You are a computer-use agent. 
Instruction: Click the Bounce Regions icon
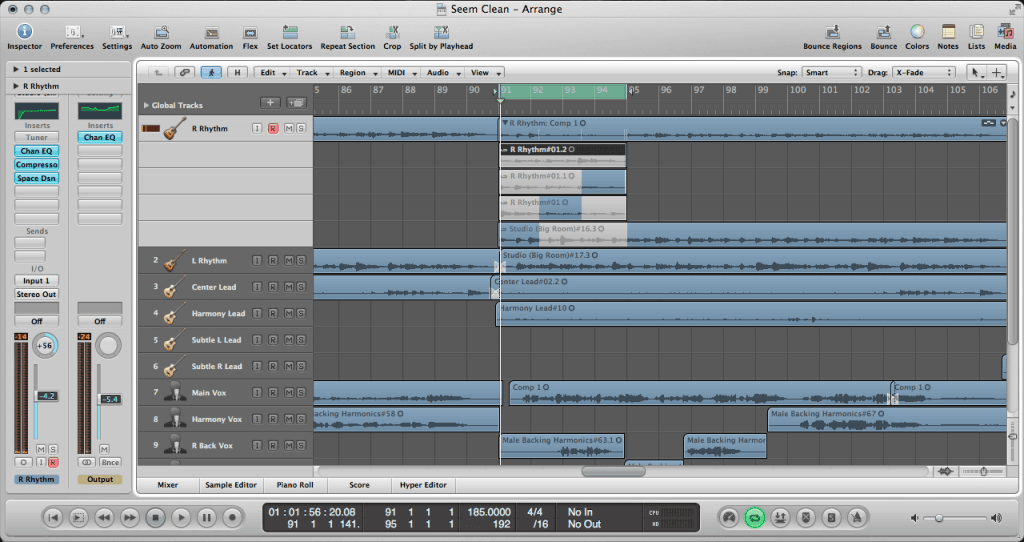click(x=832, y=33)
